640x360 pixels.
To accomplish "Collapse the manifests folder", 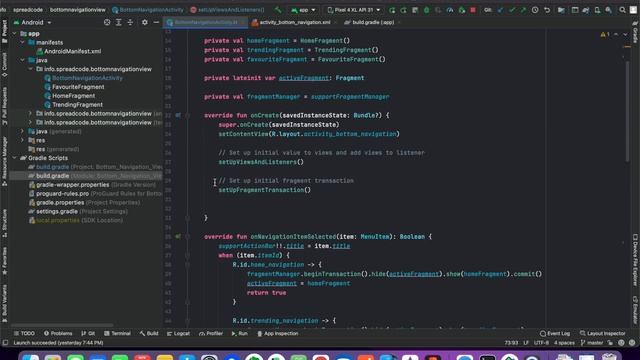I will pos(22,42).
